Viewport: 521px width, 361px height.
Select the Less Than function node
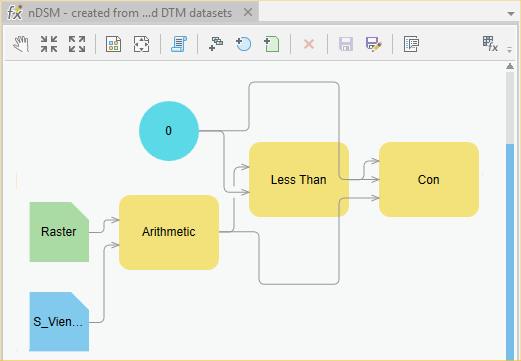click(299, 180)
